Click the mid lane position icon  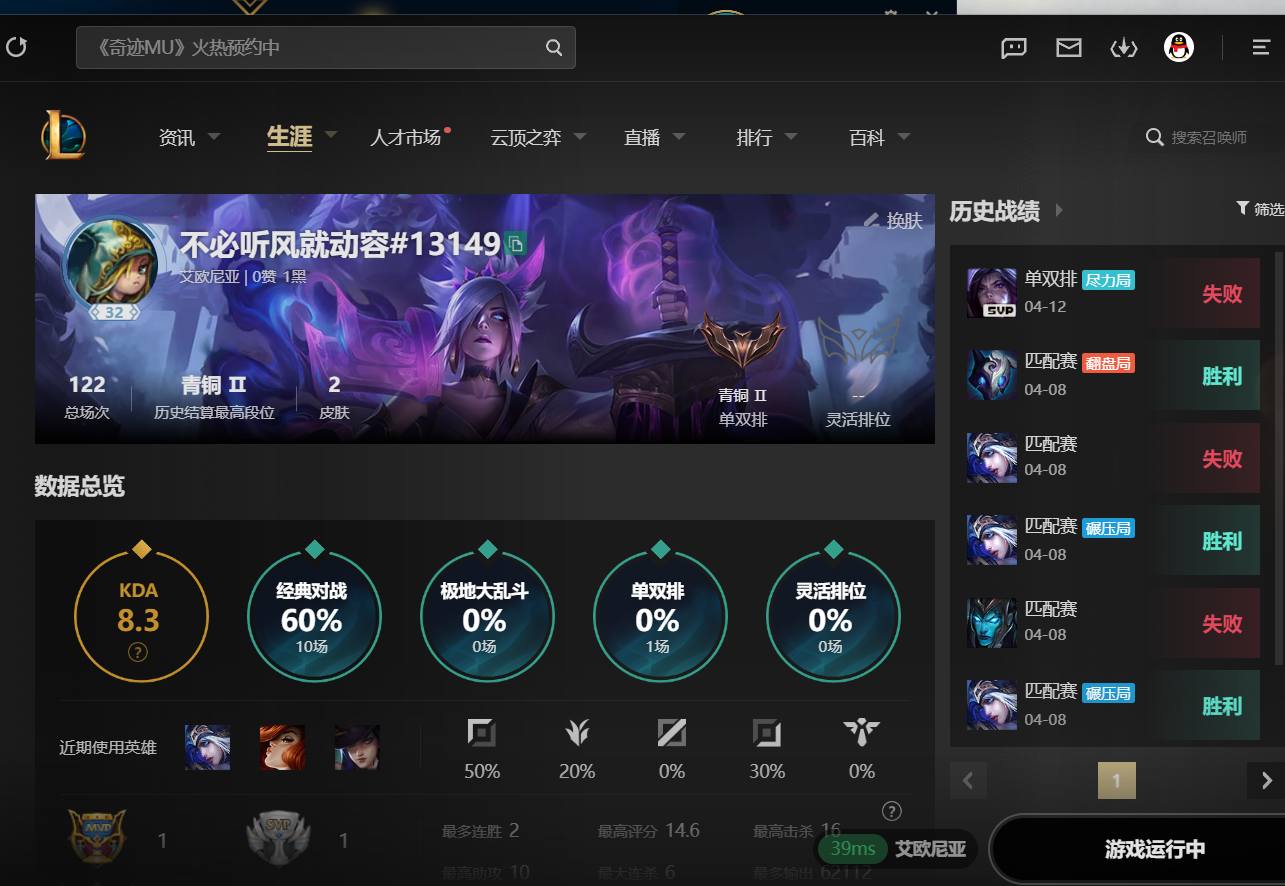point(672,734)
